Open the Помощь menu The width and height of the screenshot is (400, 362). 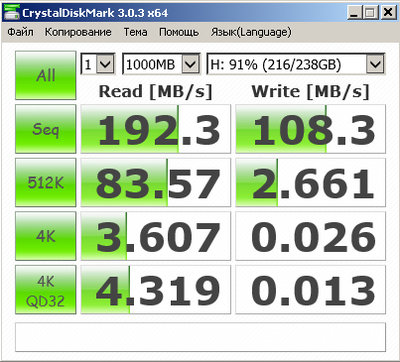pos(179,32)
